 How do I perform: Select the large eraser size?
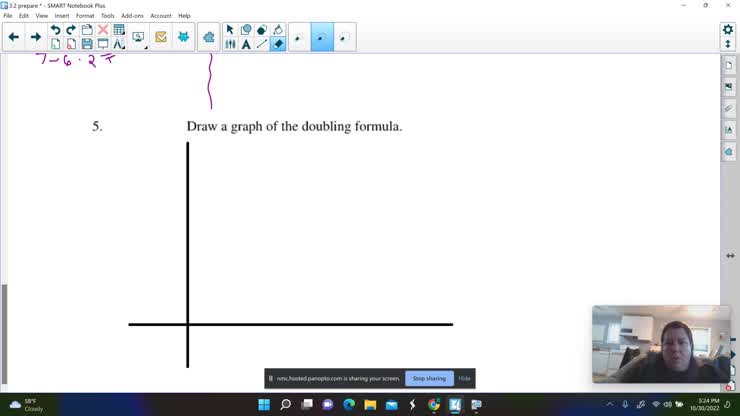[x=344, y=38]
